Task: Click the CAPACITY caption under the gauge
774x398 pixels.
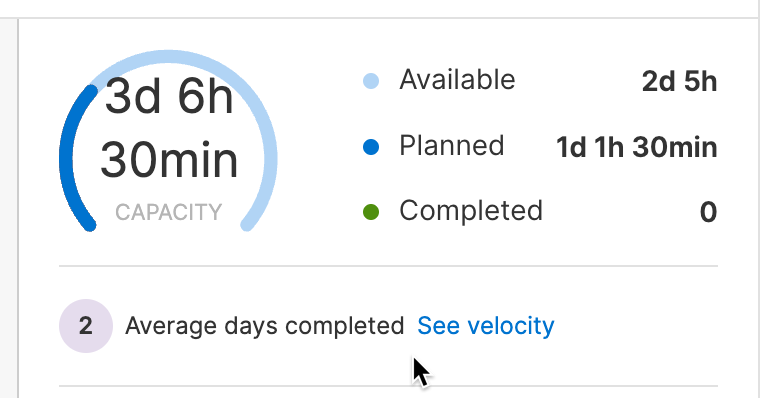Action: point(169,212)
